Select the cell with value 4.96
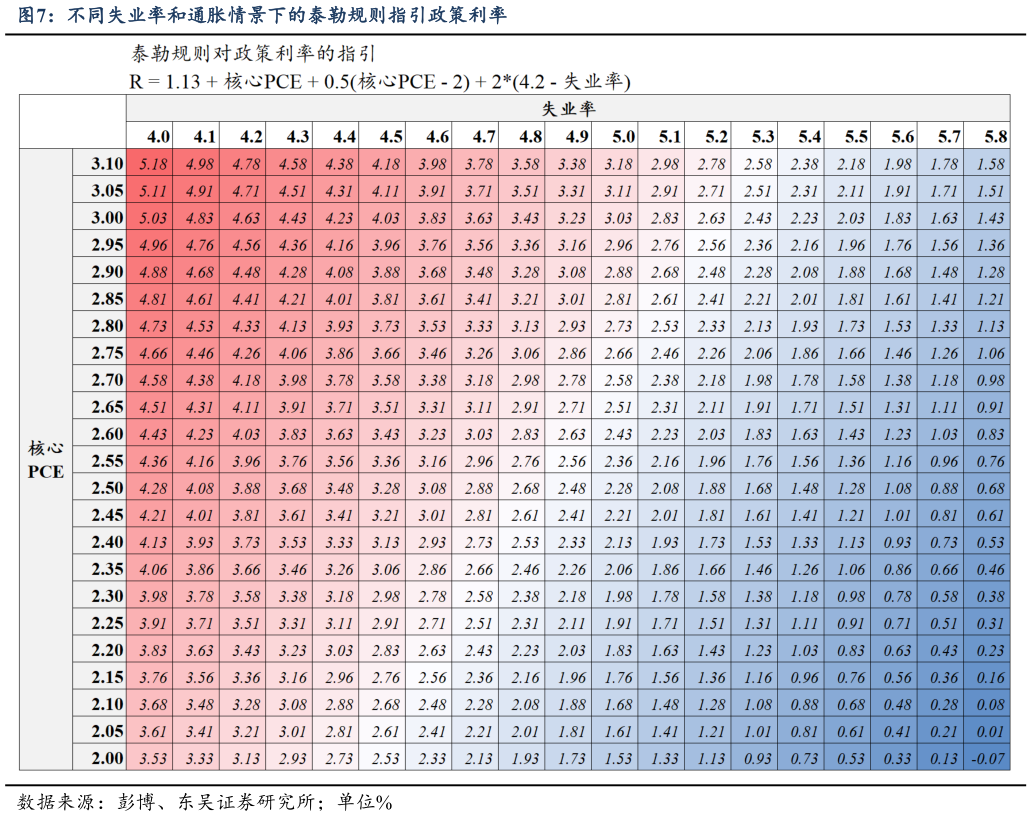Screen dimensions: 1032x817 [154, 245]
